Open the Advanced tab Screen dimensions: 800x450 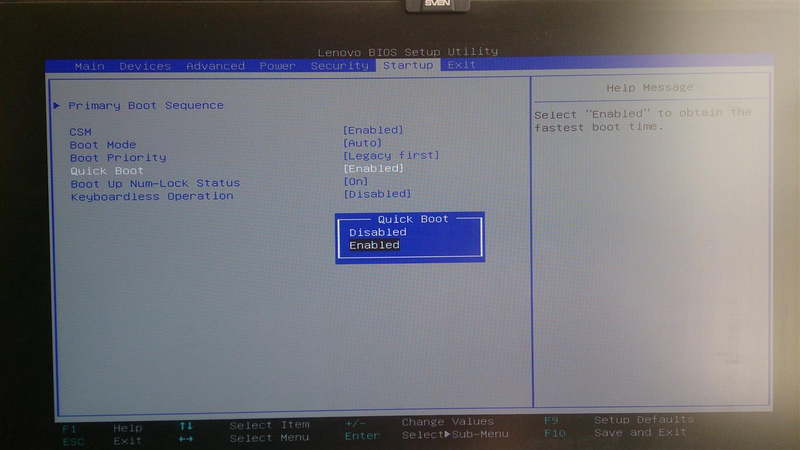point(215,66)
